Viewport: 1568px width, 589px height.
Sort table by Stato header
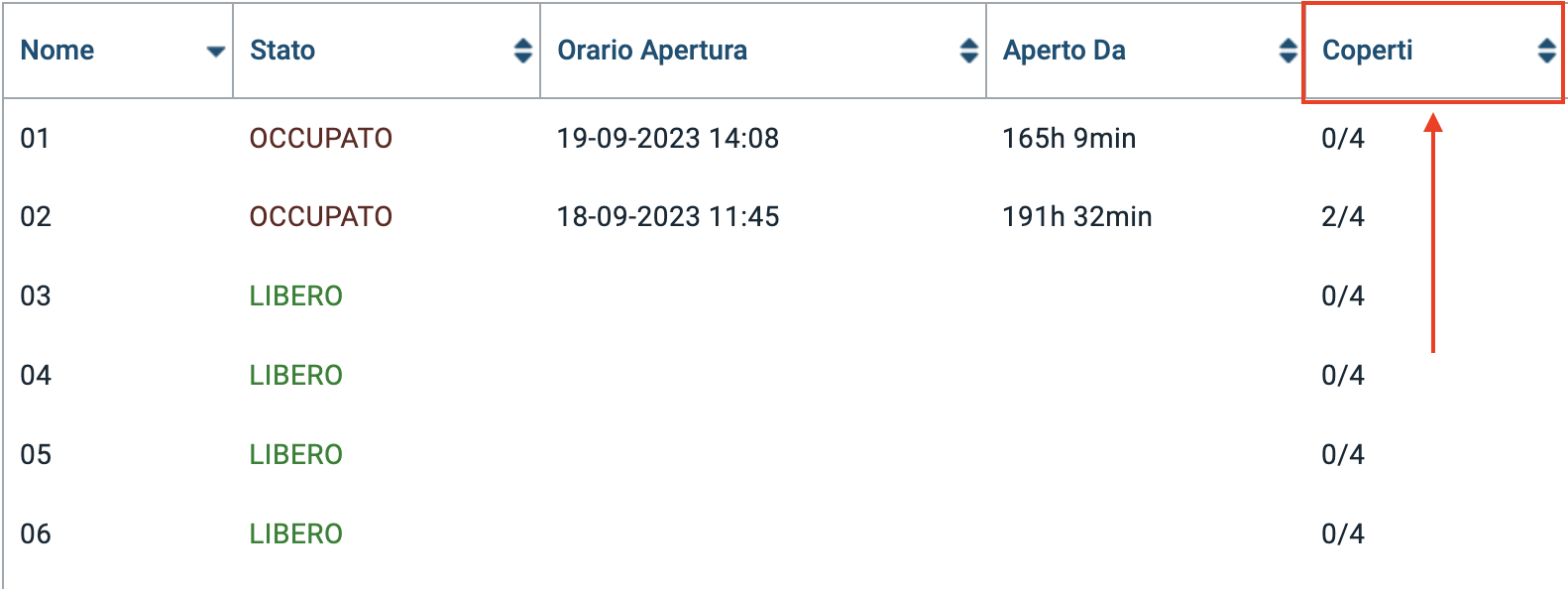(282, 51)
